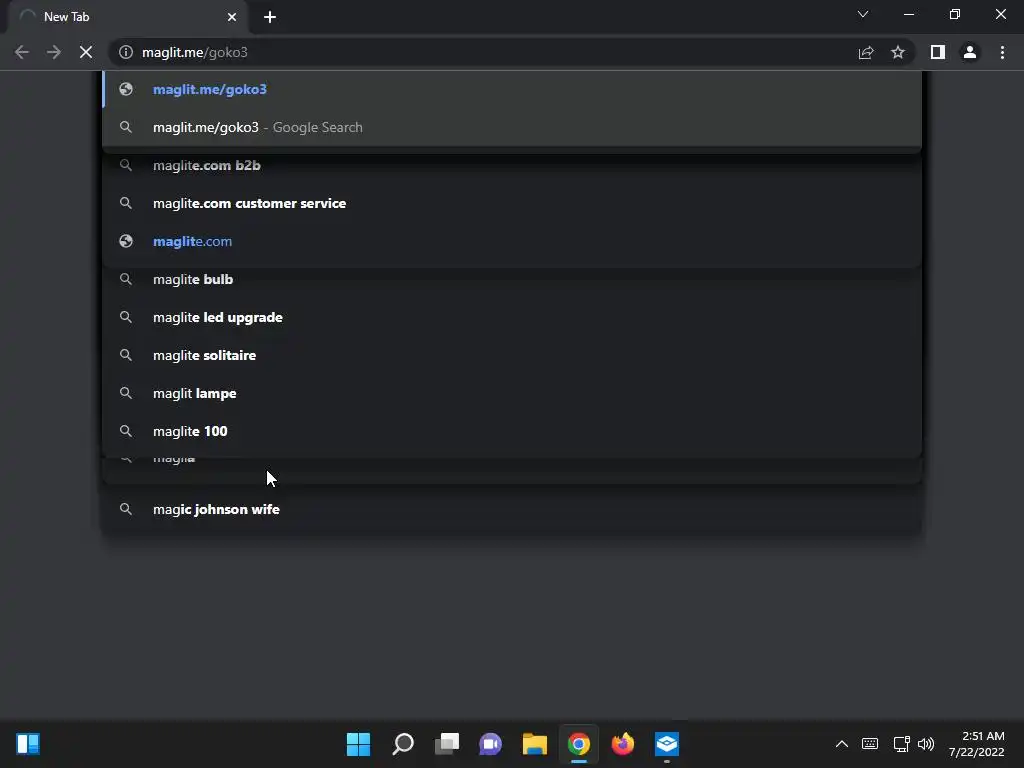Click globe icon beside maglit.me/goko3
The height and width of the screenshot is (768, 1024).
126,89
